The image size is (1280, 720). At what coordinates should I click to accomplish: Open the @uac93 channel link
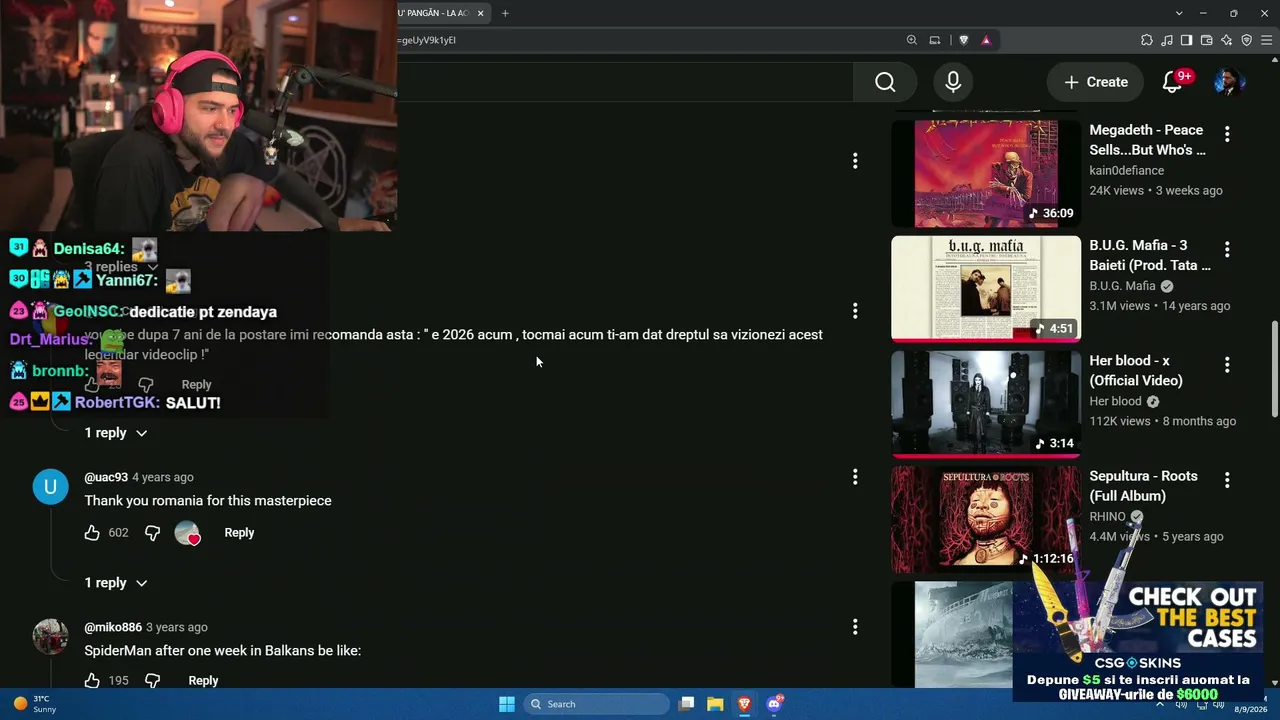106,477
